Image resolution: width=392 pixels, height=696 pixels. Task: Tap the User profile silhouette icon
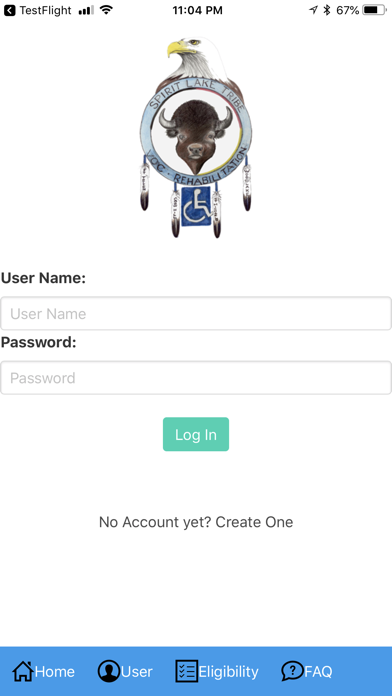pos(109,671)
